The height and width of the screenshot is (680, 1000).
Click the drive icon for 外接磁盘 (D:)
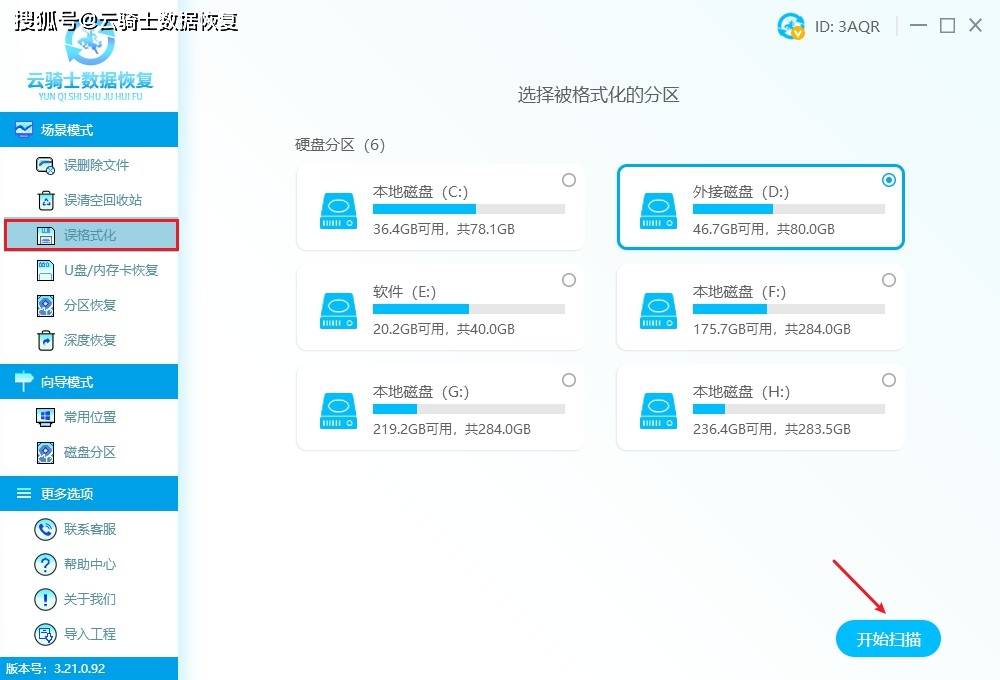tap(659, 211)
